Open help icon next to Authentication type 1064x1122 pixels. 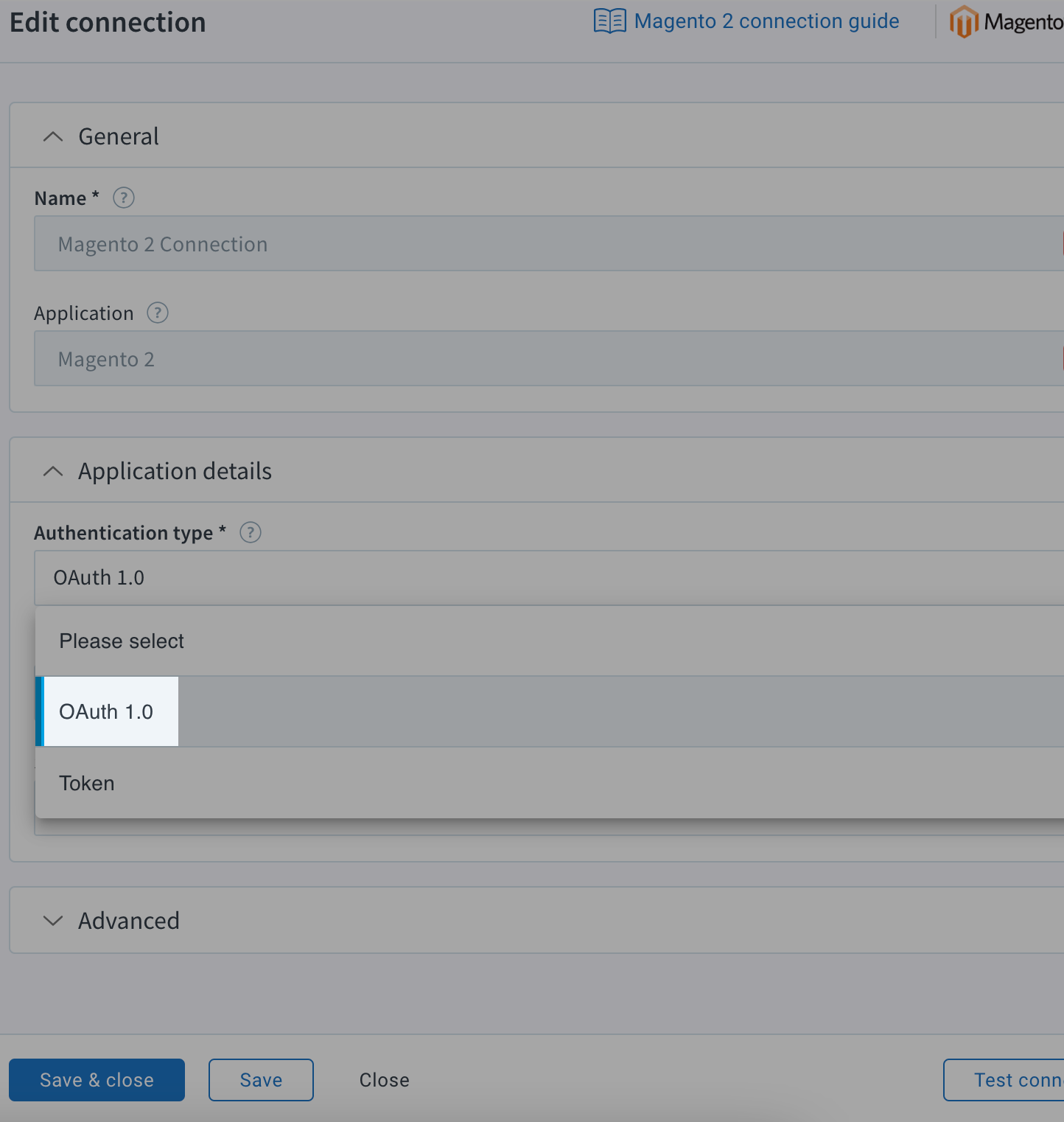251,532
